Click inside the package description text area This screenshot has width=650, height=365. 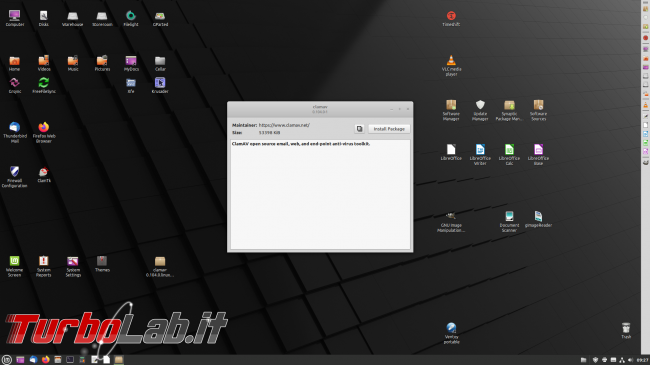[x=320, y=195]
